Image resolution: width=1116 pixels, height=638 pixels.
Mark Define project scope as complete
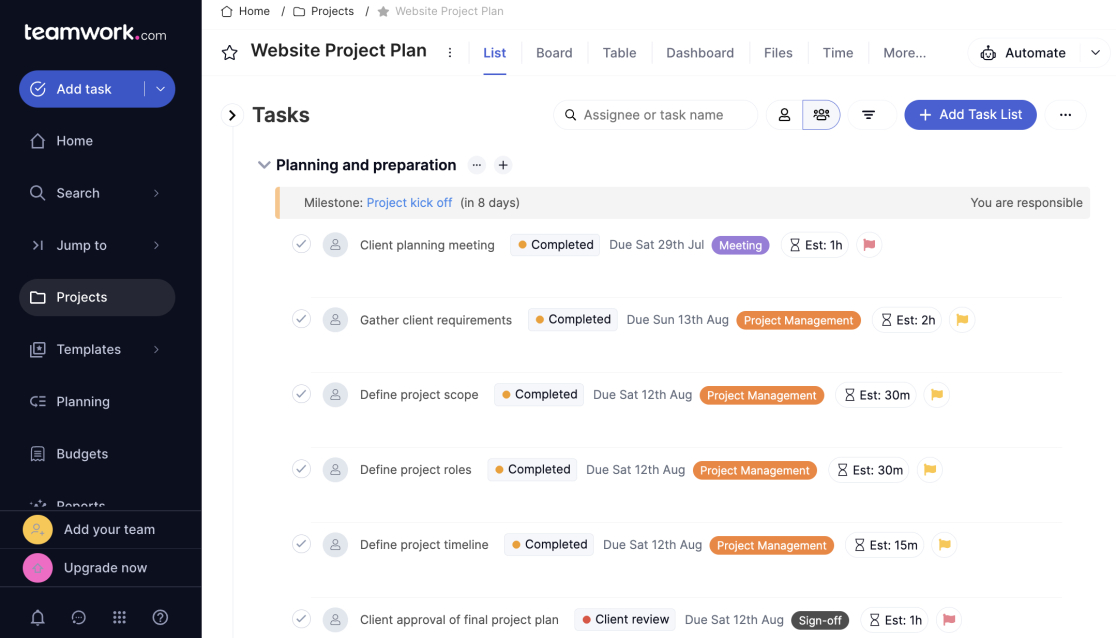click(x=301, y=394)
